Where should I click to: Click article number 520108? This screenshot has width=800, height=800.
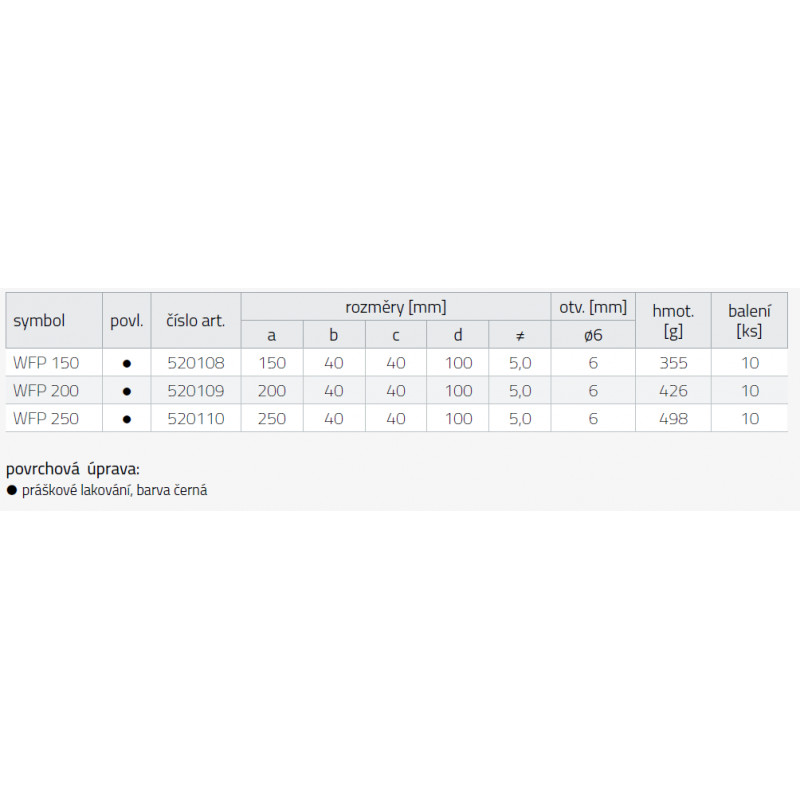[x=197, y=363]
